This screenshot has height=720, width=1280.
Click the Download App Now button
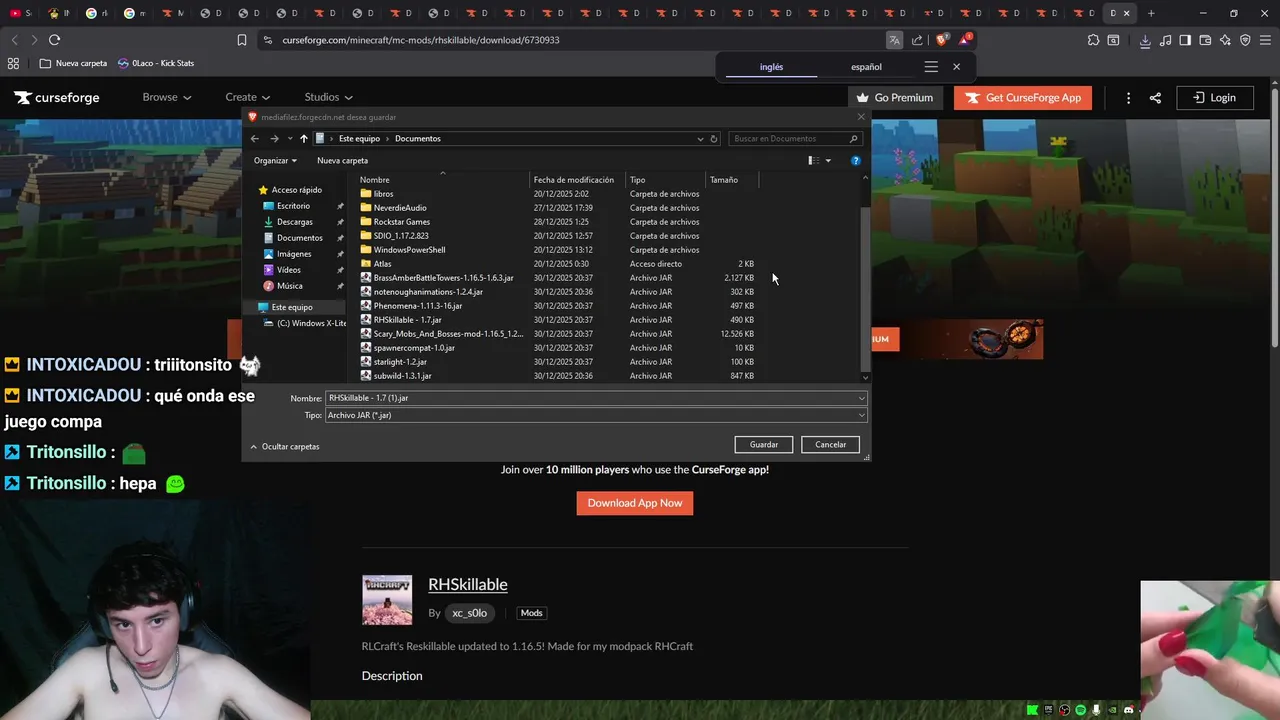(635, 503)
